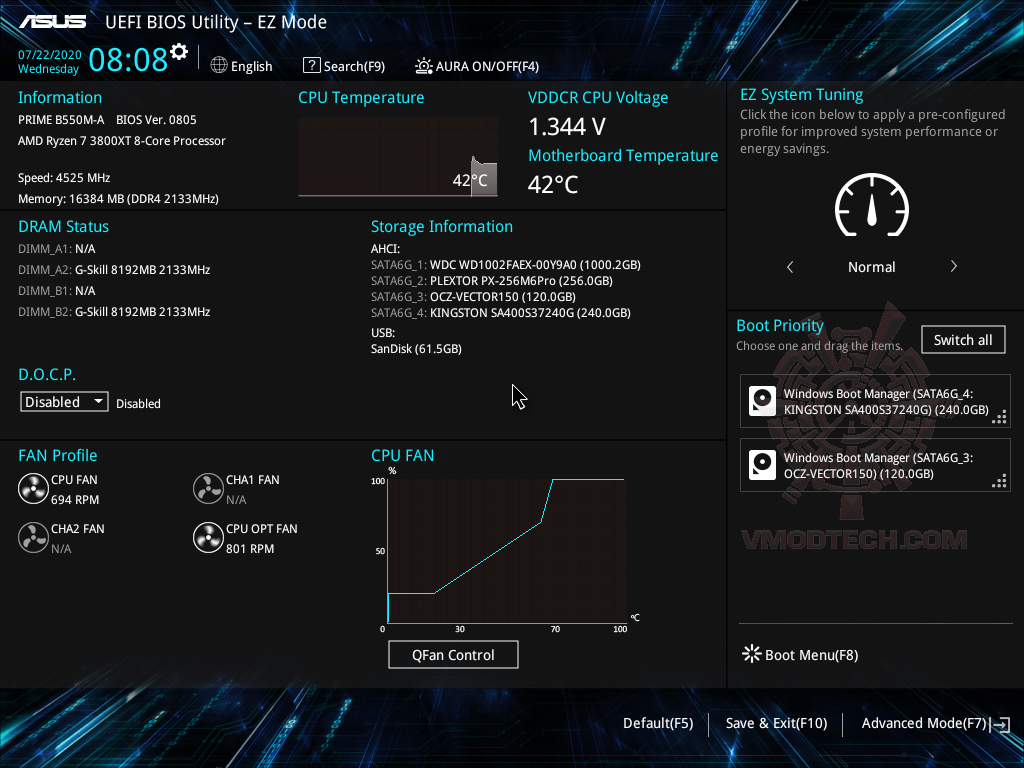Click the Boot Menu star icon
1024x768 pixels.
click(752, 654)
